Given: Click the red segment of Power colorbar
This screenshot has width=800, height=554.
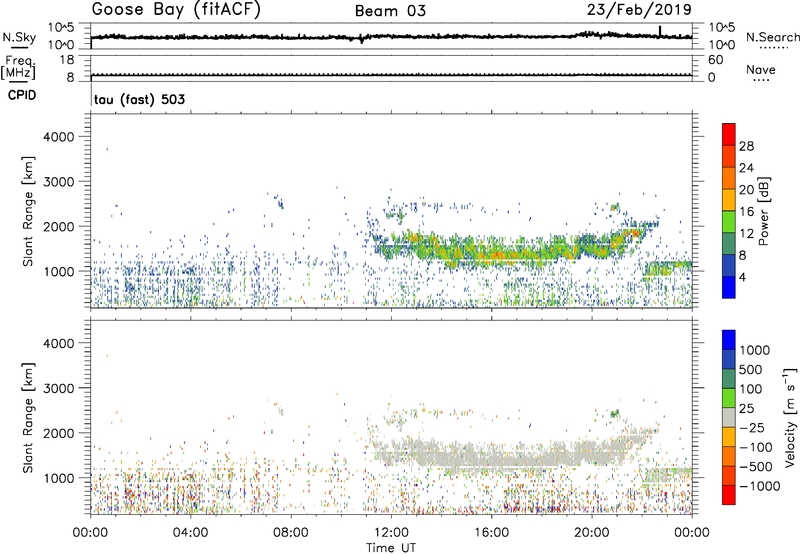Looking at the screenshot, I should click(729, 134).
